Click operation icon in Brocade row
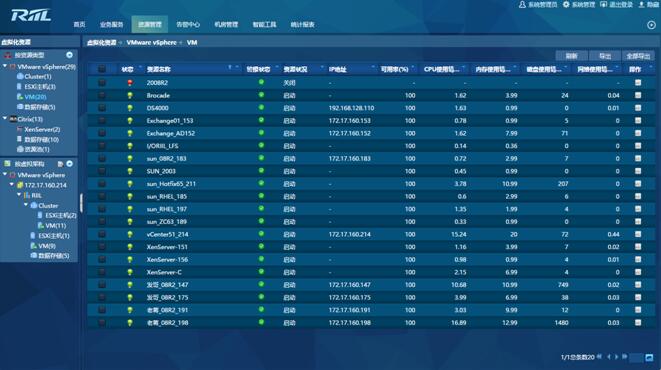Screen dimensions: 661x370 point(638,95)
